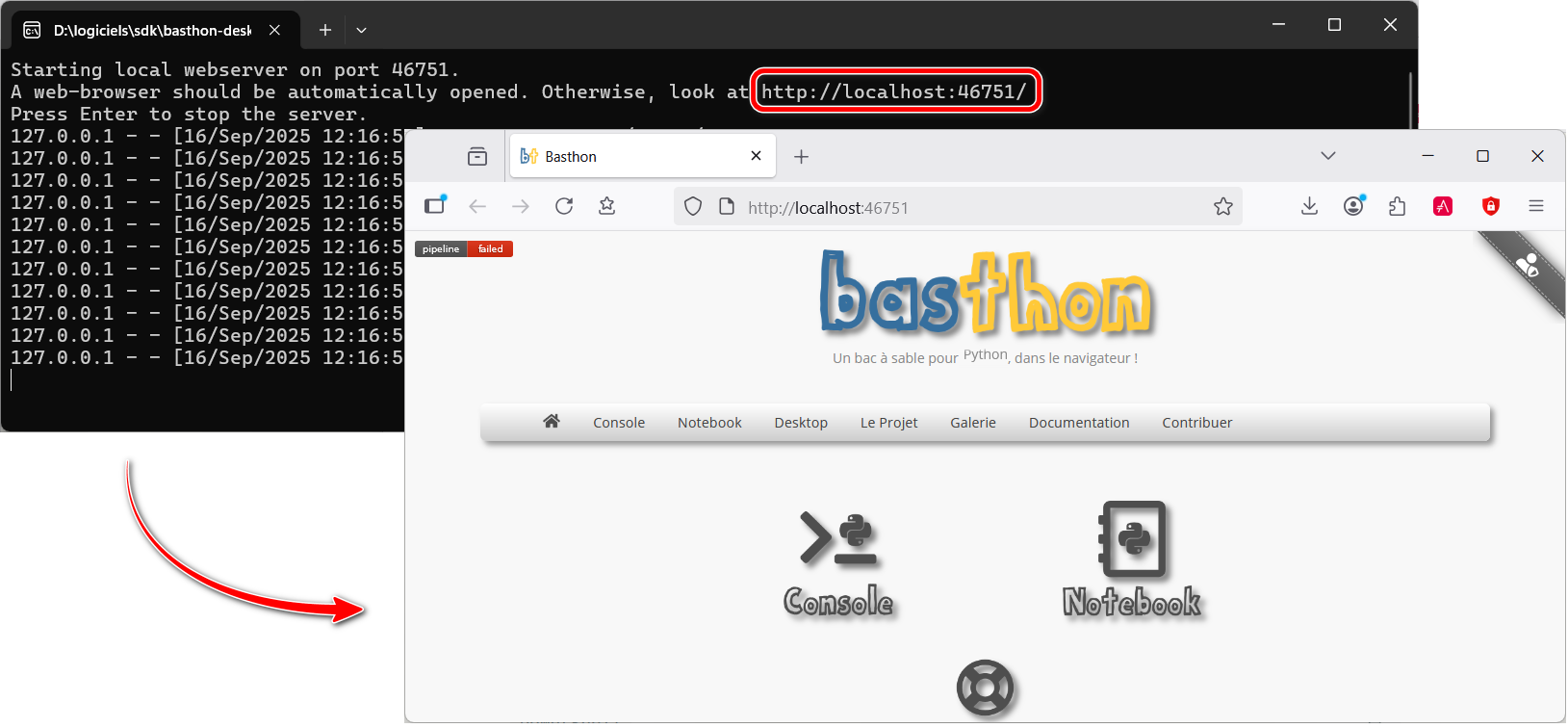The width and height of the screenshot is (1568, 728).
Task: Click the localhost:46751 address bar
Action: click(963, 207)
